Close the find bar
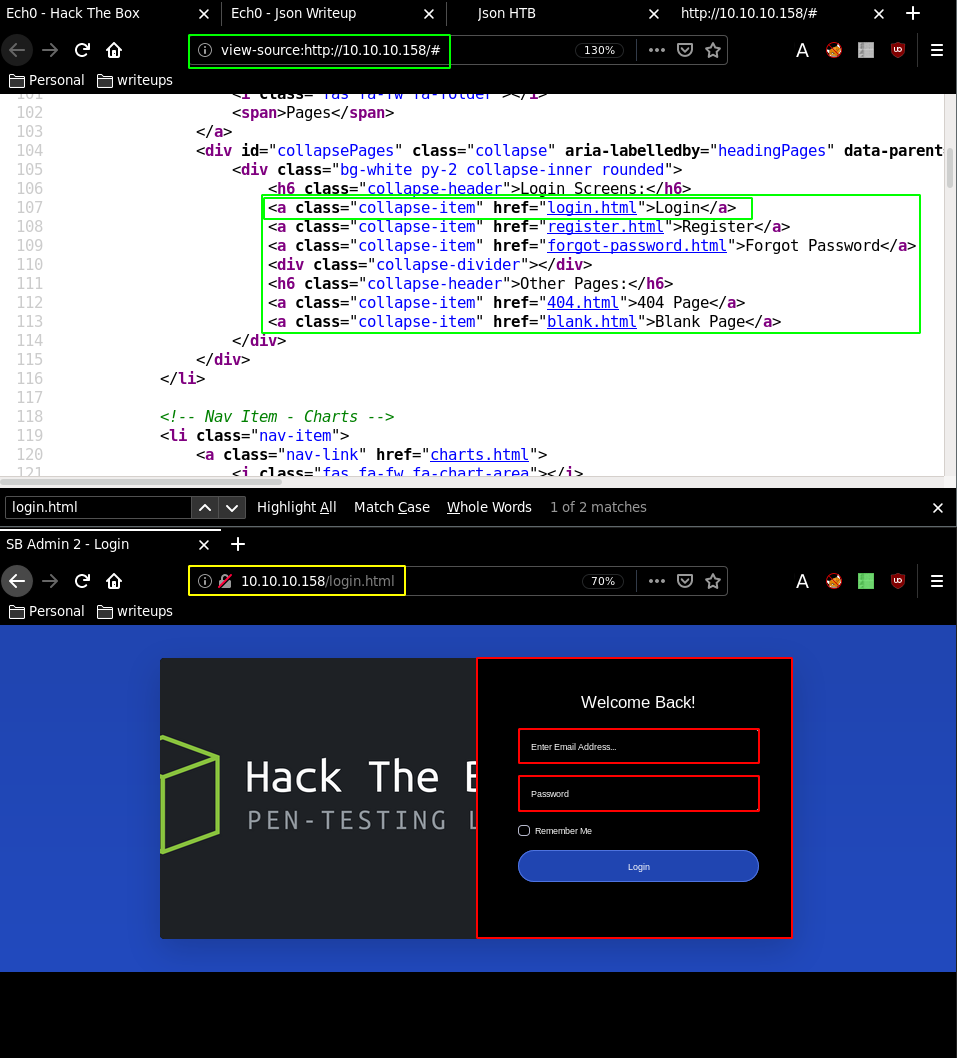 [937, 508]
